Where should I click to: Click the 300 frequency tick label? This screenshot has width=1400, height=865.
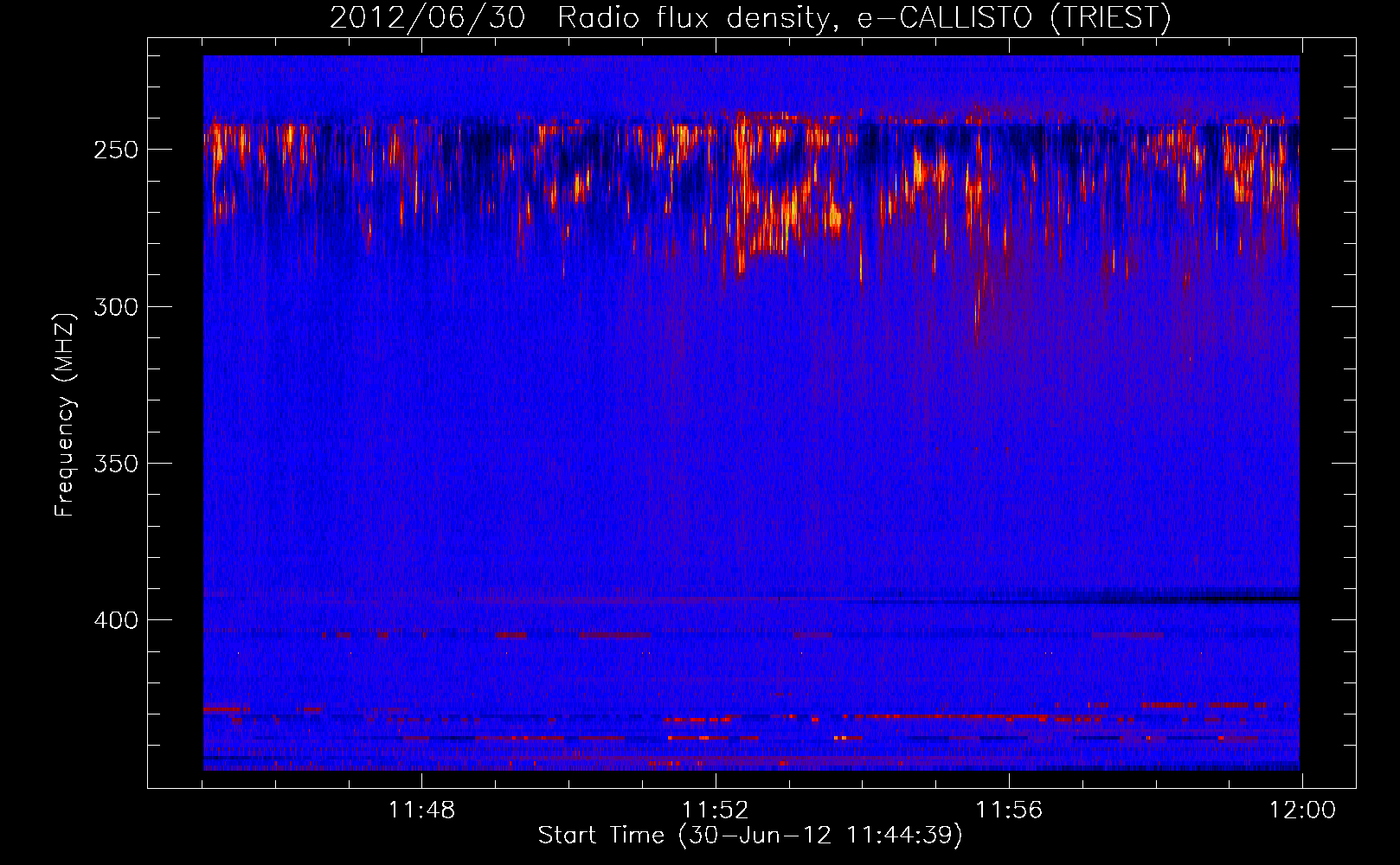tap(116, 307)
